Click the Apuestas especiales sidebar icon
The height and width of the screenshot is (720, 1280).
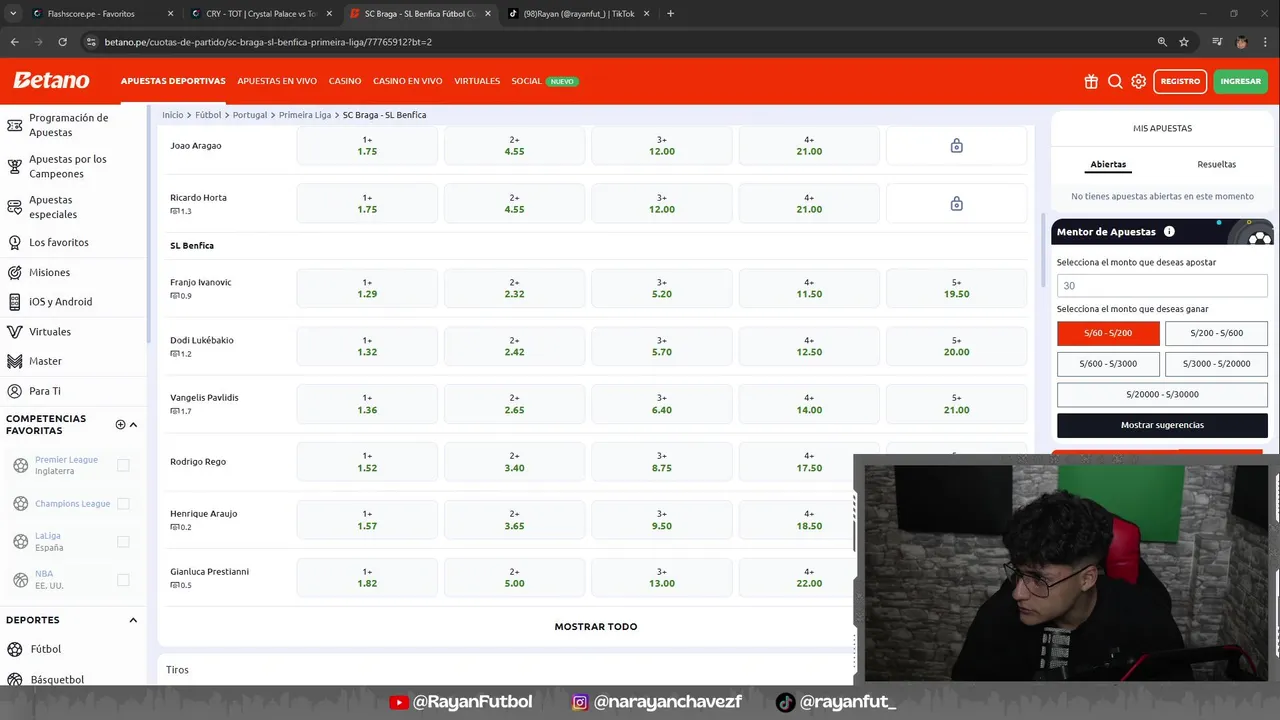pyautogui.click(x=14, y=207)
